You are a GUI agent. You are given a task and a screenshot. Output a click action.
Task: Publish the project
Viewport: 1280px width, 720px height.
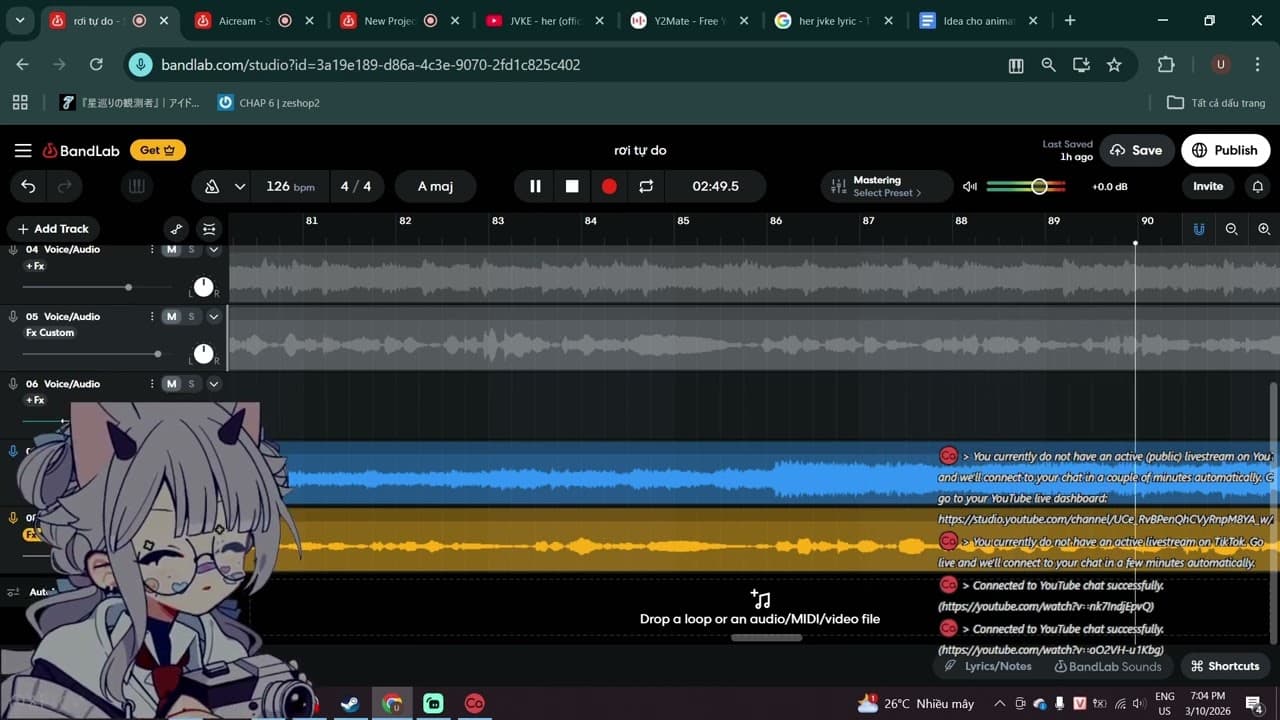tap(1226, 150)
